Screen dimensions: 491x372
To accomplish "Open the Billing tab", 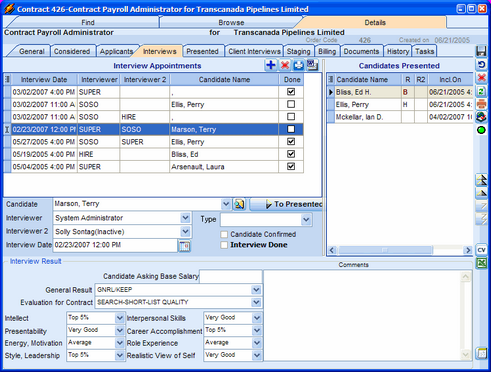I will 327,51.
